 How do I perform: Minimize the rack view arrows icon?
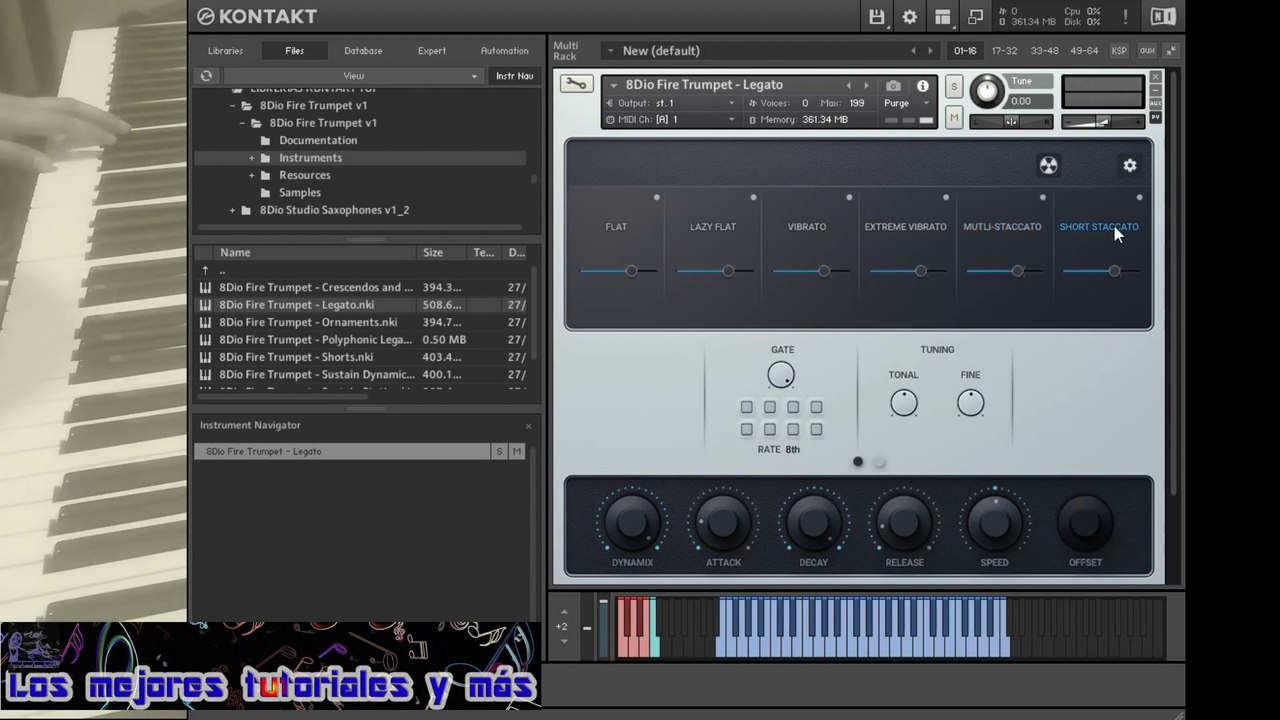tap(1170, 51)
